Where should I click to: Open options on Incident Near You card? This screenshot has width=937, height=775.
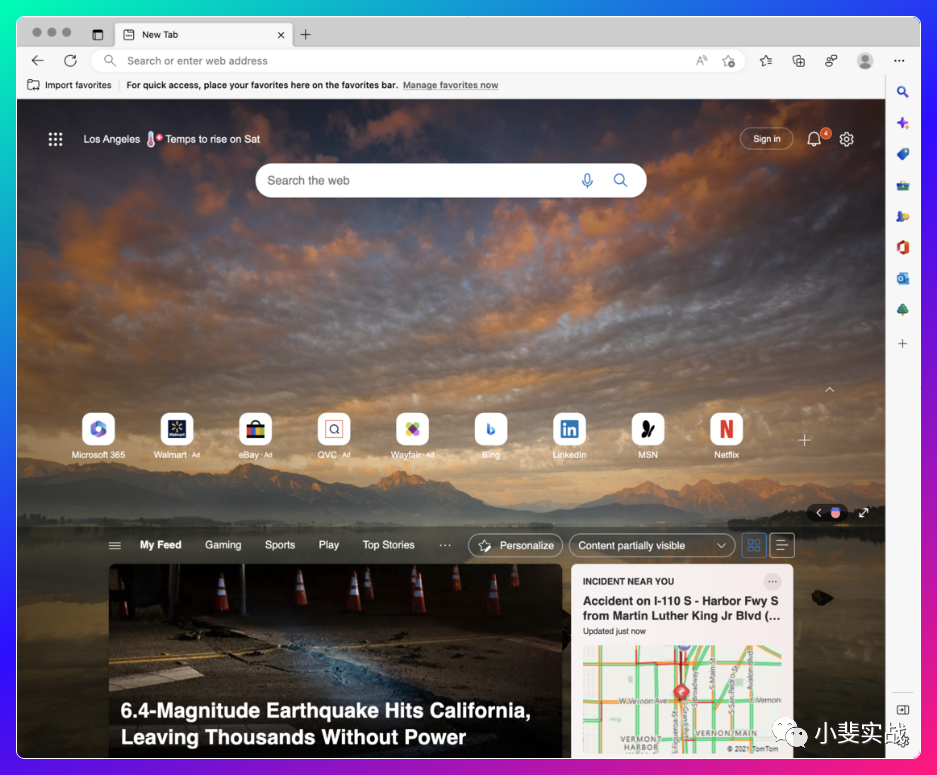[772, 581]
